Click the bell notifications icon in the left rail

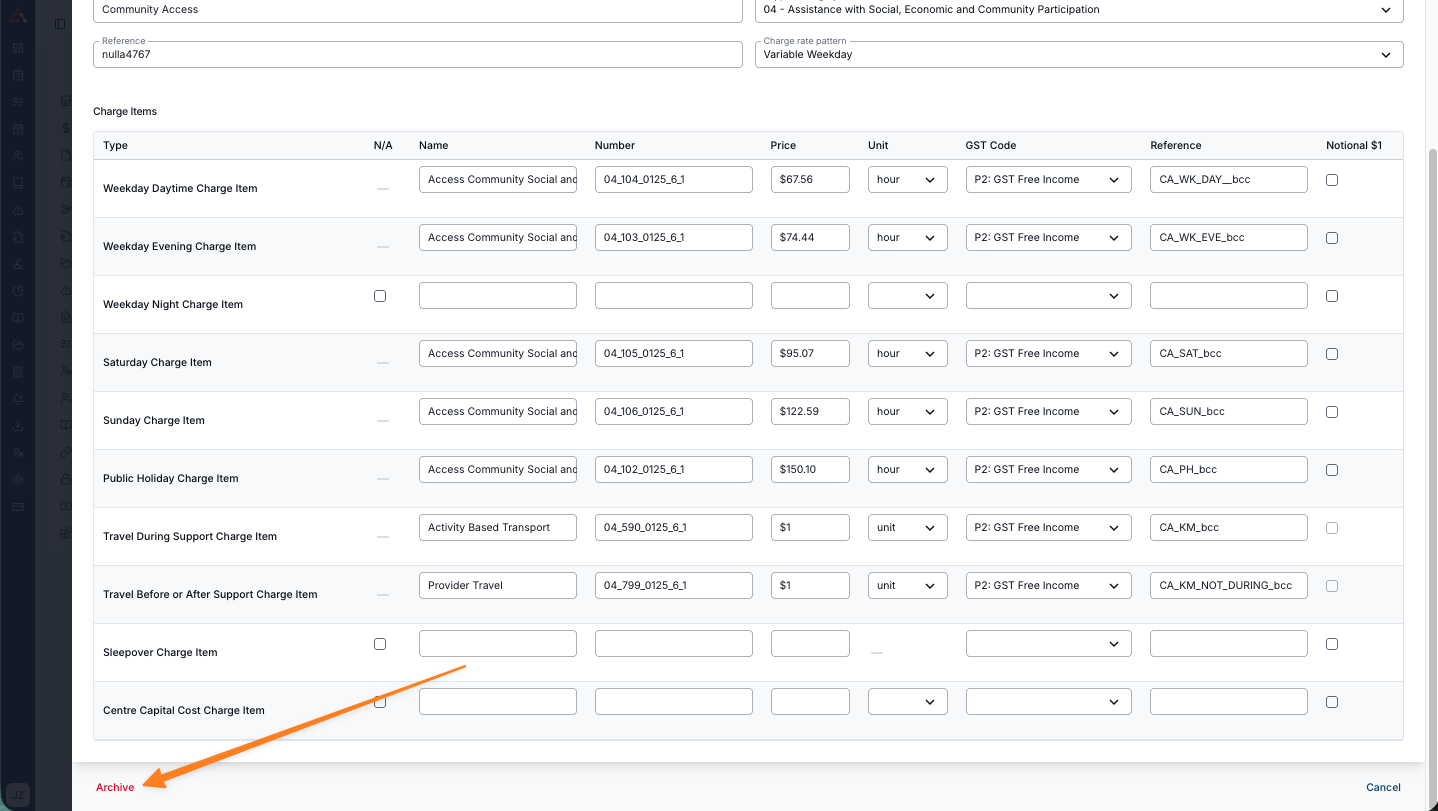(18, 399)
